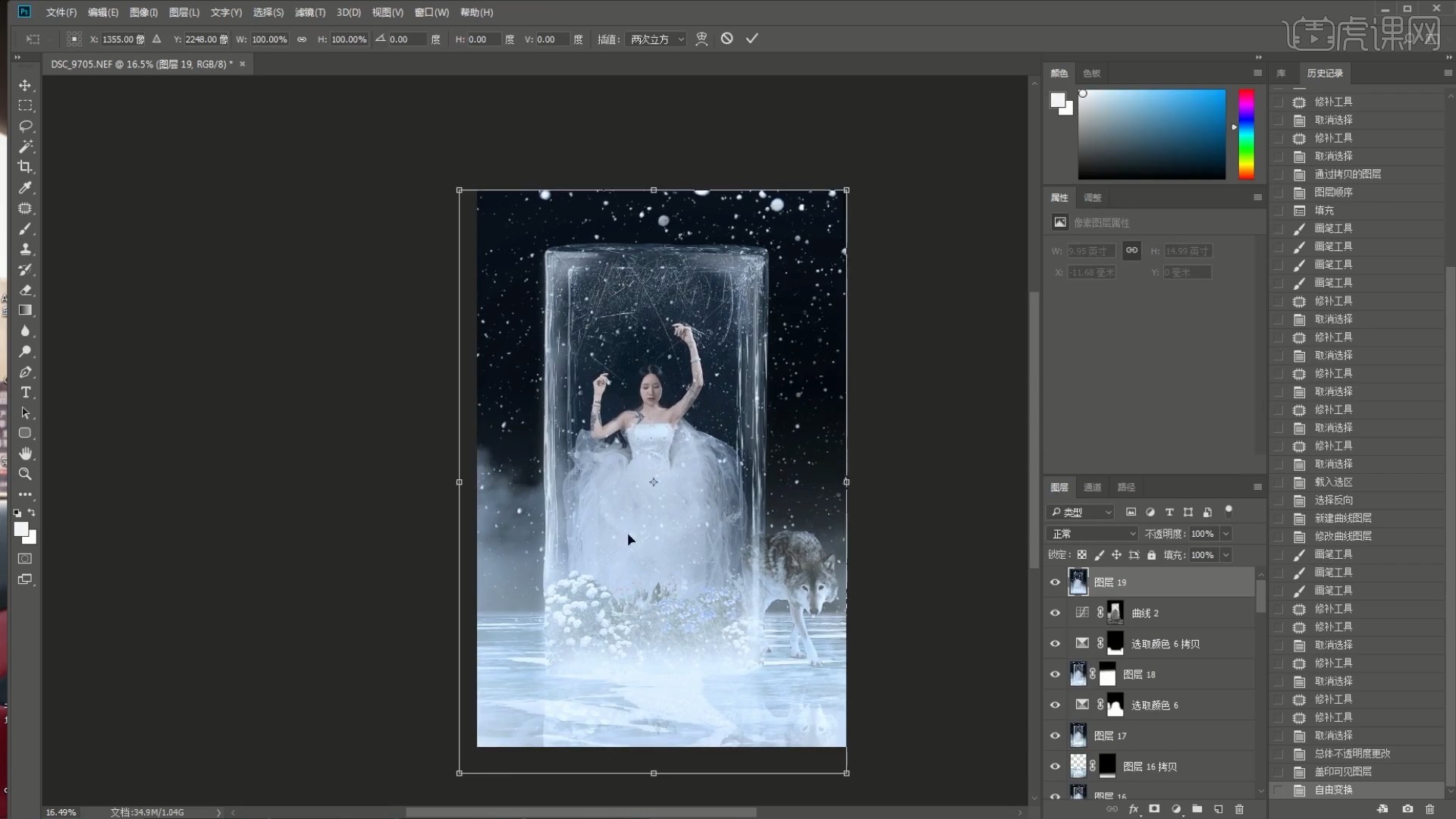Viewport: 1456px width, 819px height.
Task: Select the Clone Stamp tool
Action: coord(25,249)
